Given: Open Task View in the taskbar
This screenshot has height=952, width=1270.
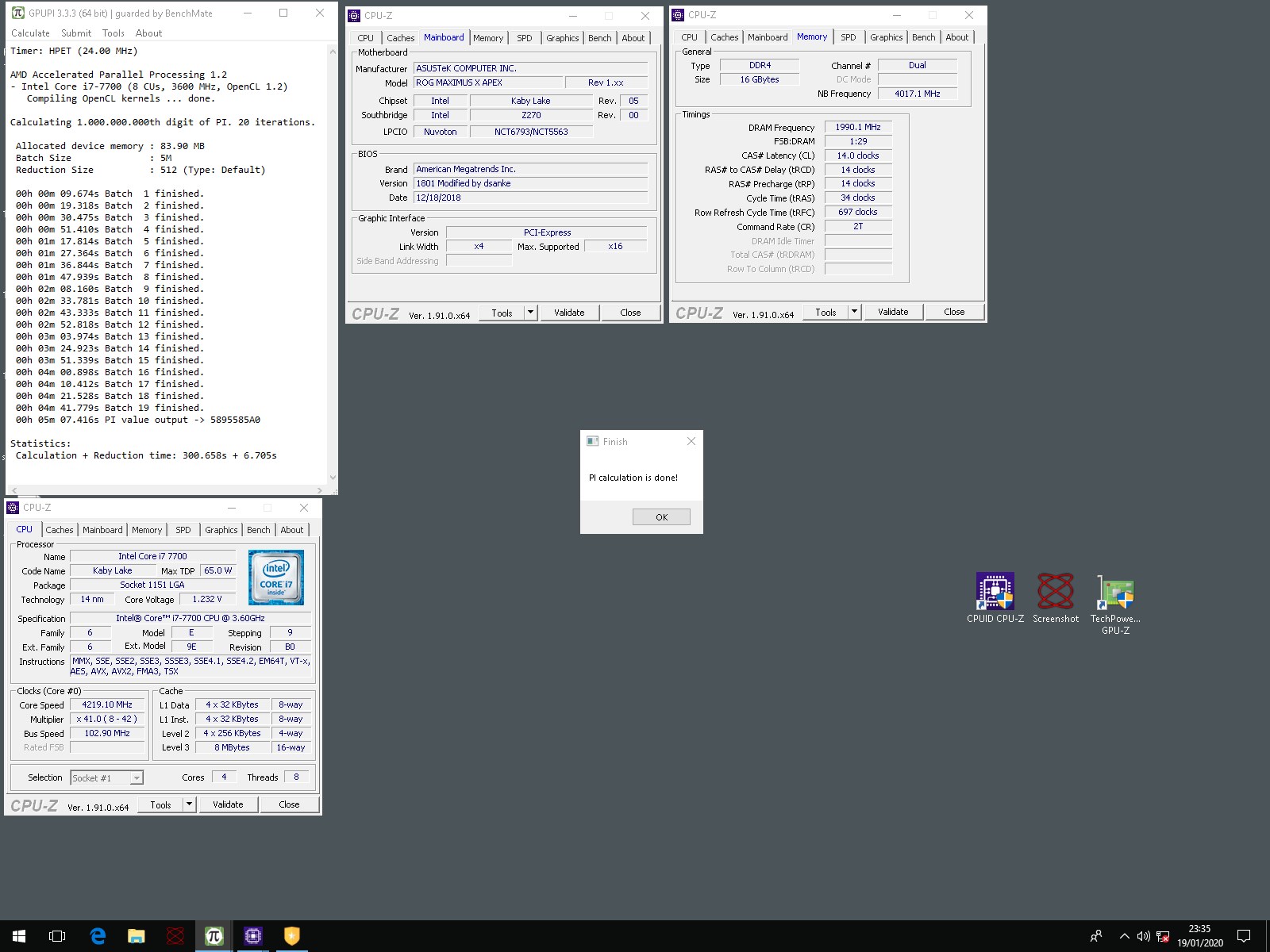Looking at the screenshot, I should (x=57, y=936).
